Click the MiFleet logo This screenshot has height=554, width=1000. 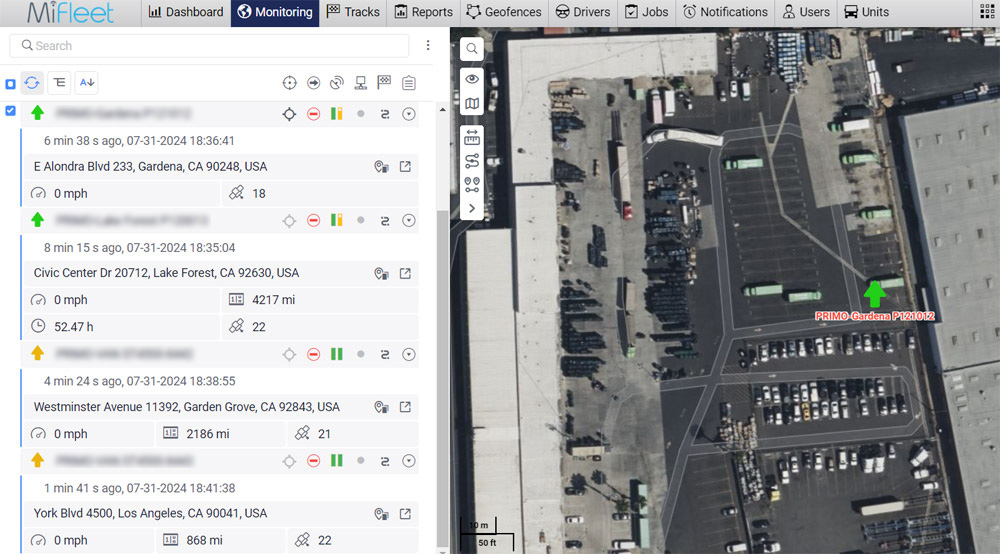pos(70,13)
